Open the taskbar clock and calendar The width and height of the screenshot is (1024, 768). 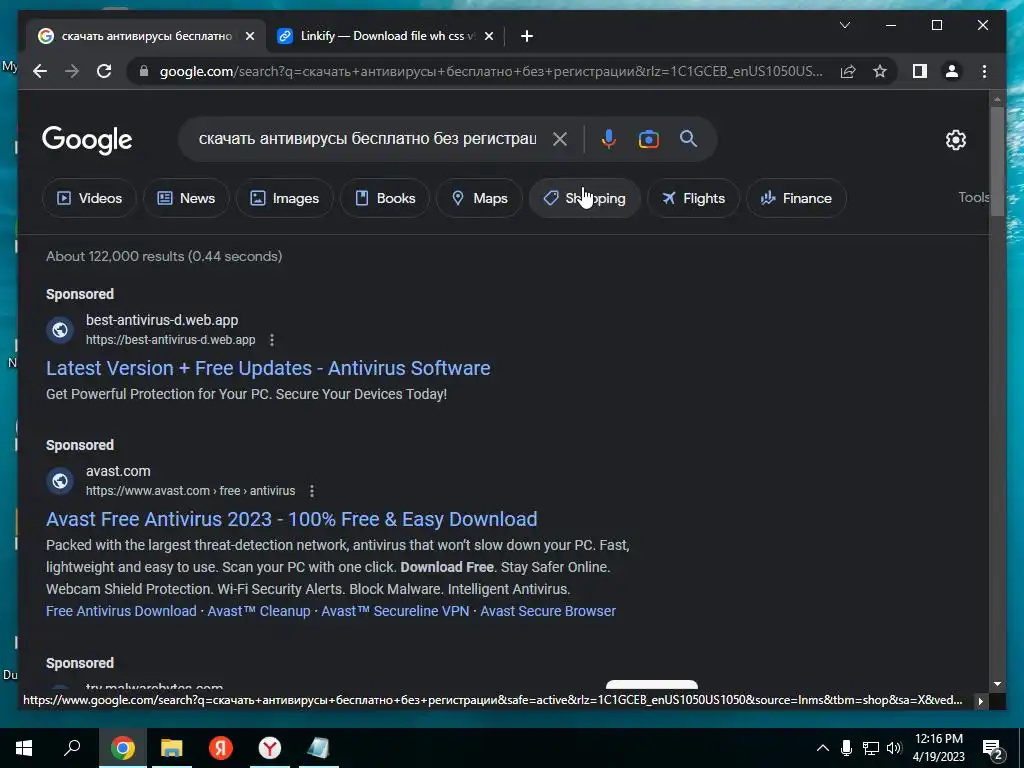pos(938,748)
